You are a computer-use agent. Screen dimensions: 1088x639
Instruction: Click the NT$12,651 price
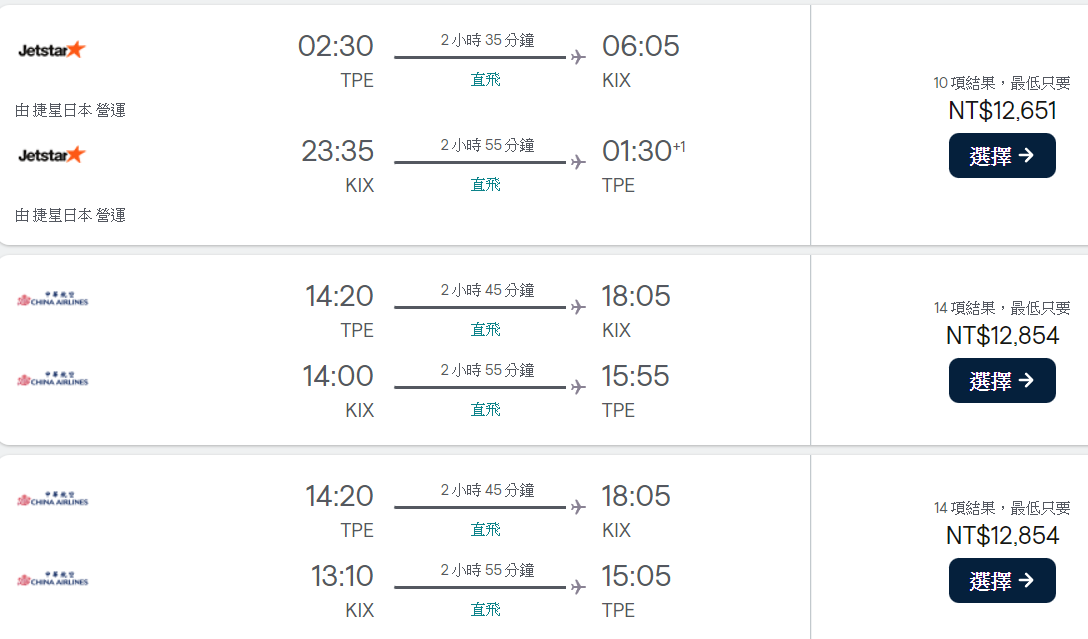pos(1002,111)
